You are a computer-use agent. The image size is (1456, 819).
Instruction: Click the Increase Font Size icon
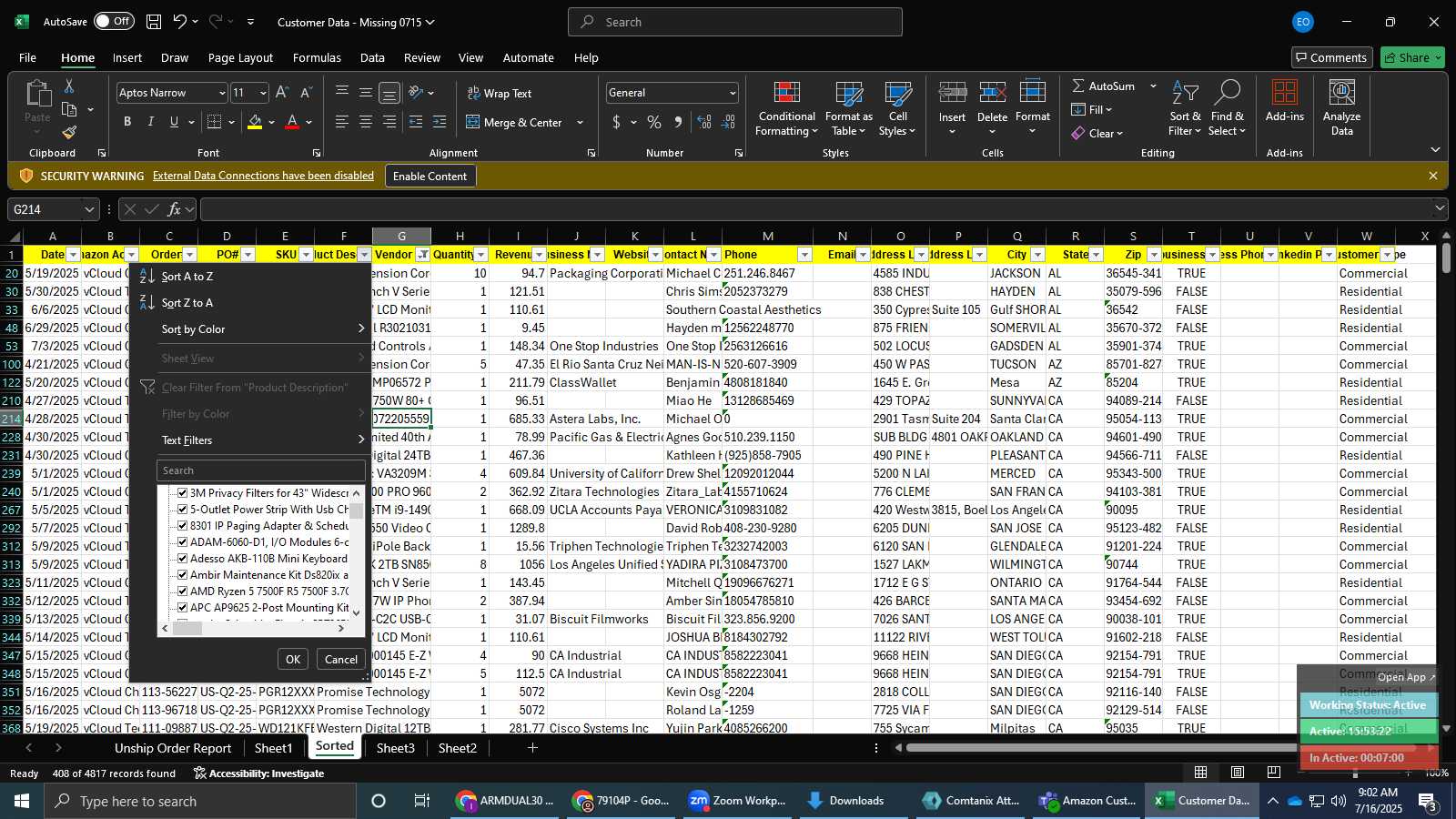pos(282,93)
